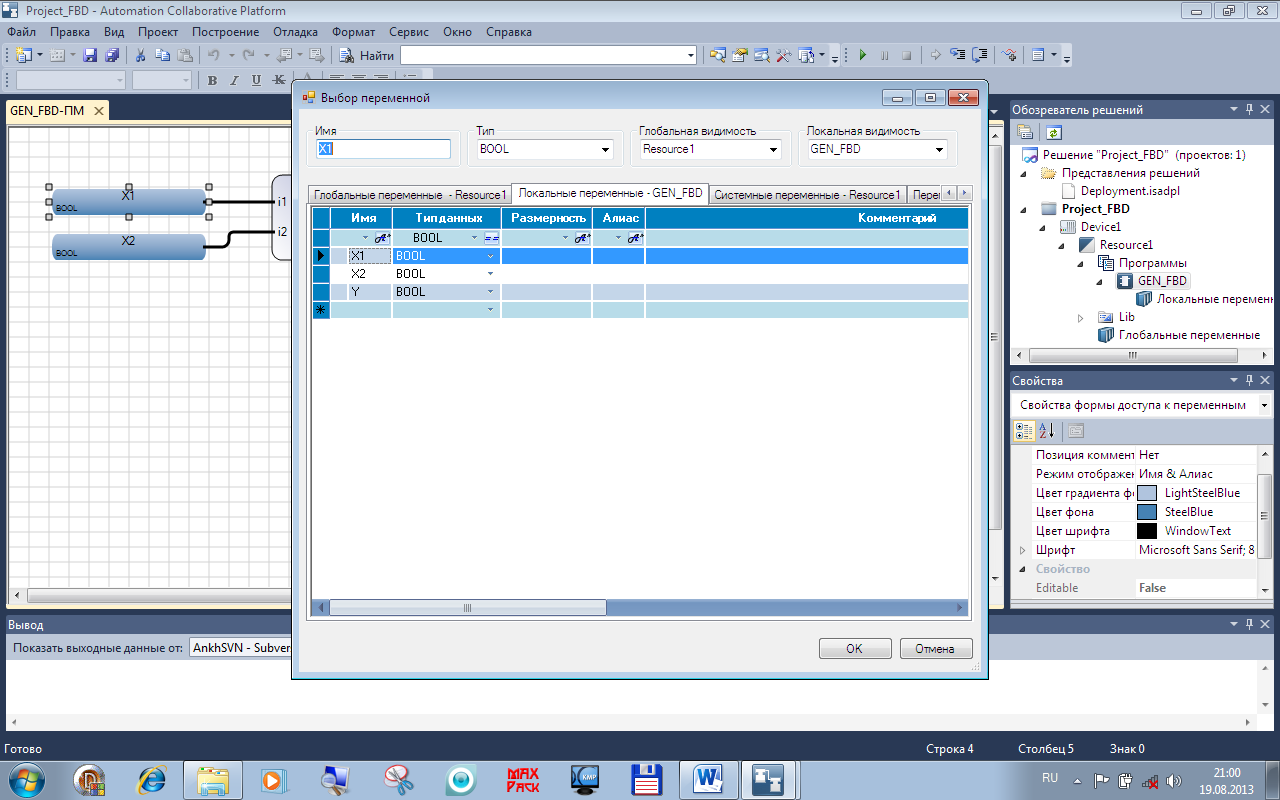Click the Отмена button
The image size is (1280, 800).
pos(935,649)
